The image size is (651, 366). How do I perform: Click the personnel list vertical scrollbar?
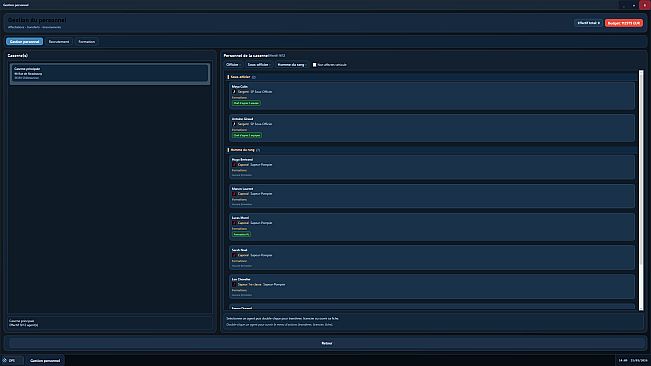pyautogui.click(x=641, y=190)
